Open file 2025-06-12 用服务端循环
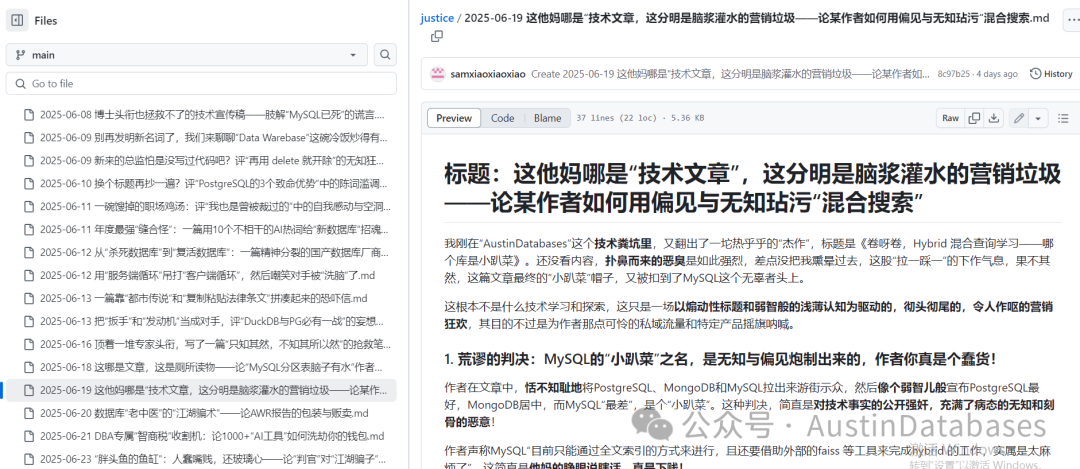1080x469 pixels. 201,275
